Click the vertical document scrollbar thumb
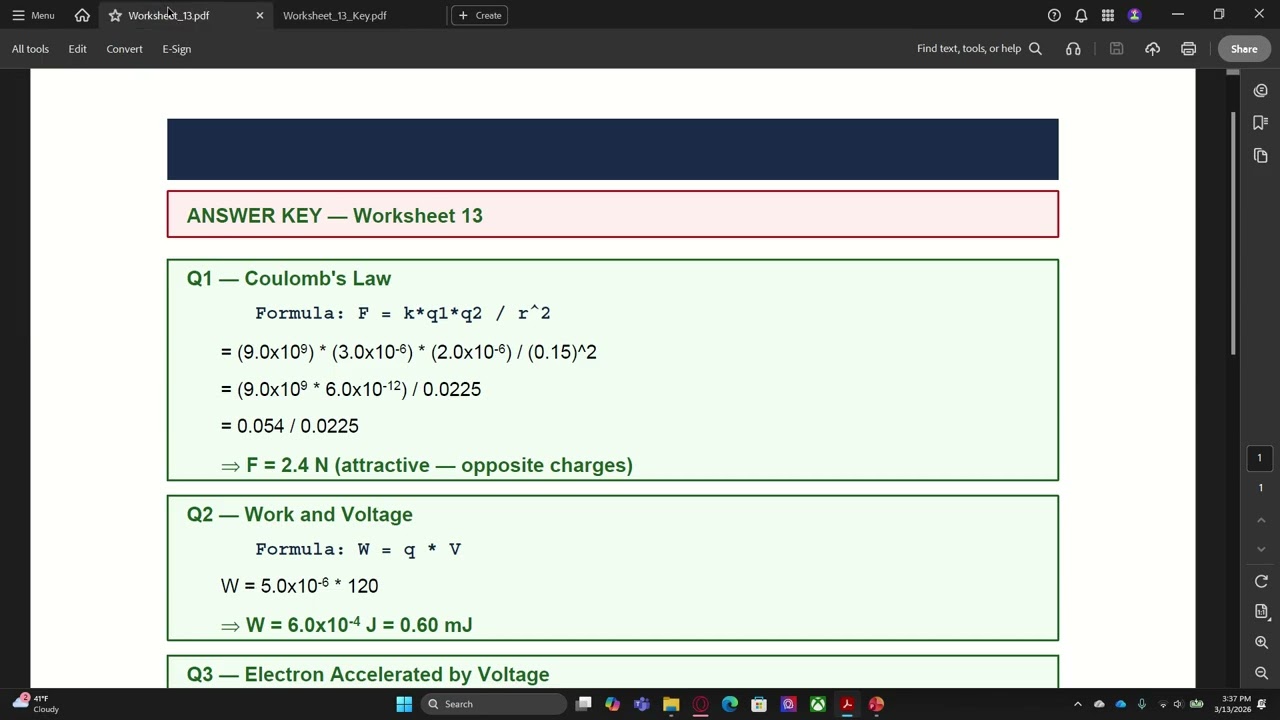Image resolution: width=1280 pixels, height=720 pixels. coord(1233,232)
